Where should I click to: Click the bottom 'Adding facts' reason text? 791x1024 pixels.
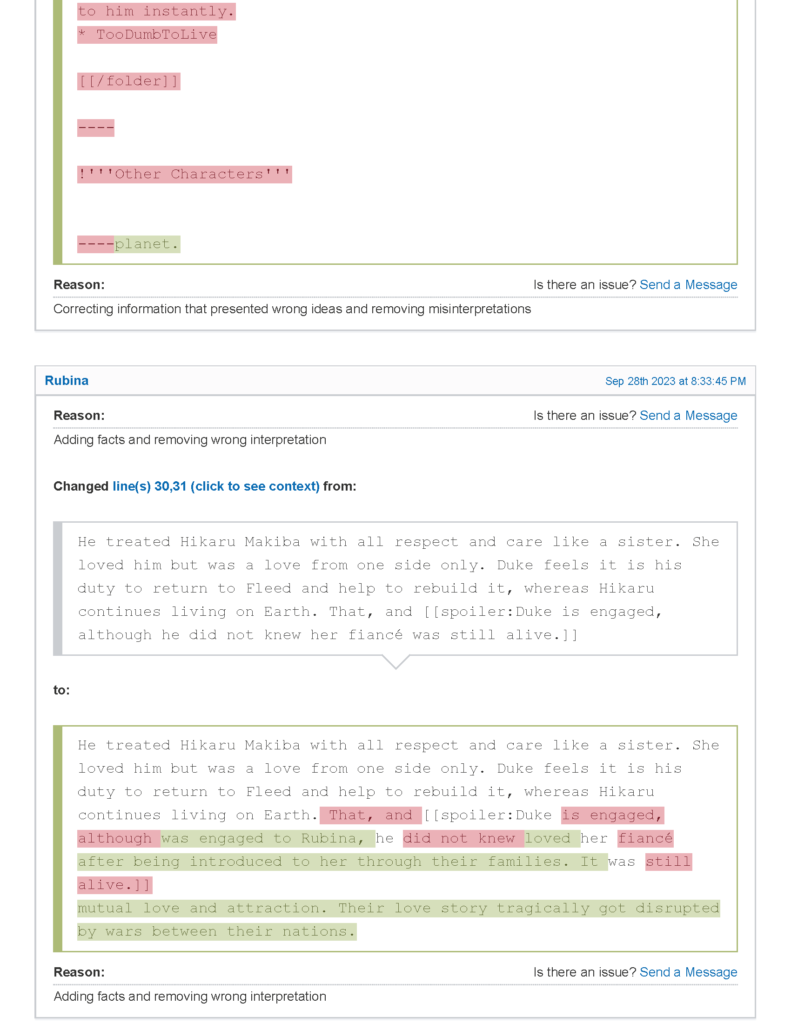190,996
